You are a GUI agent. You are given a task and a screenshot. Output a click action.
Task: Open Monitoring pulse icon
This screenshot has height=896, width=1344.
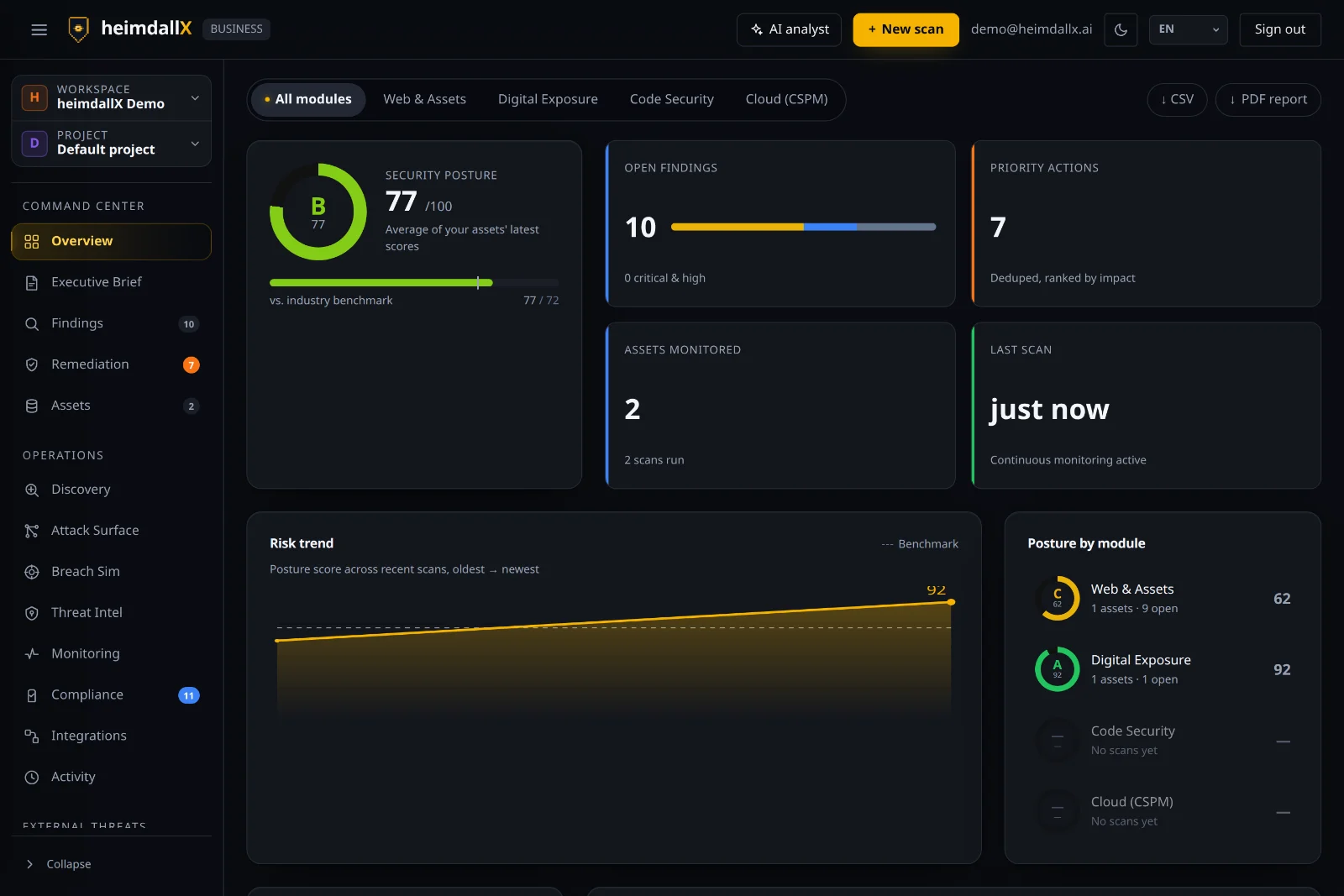point(32,654)
